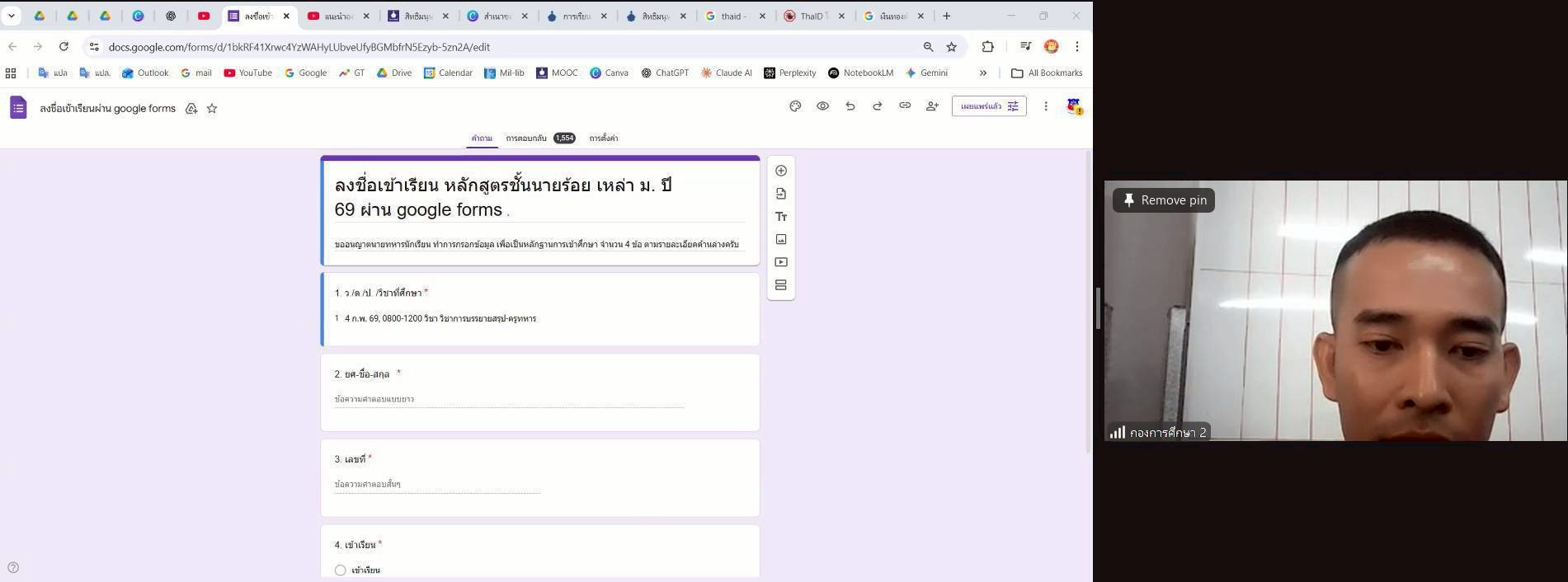This screenshot has height=582, width=1568.
Task: Open the Add collaborators icon
Action: 932,106
